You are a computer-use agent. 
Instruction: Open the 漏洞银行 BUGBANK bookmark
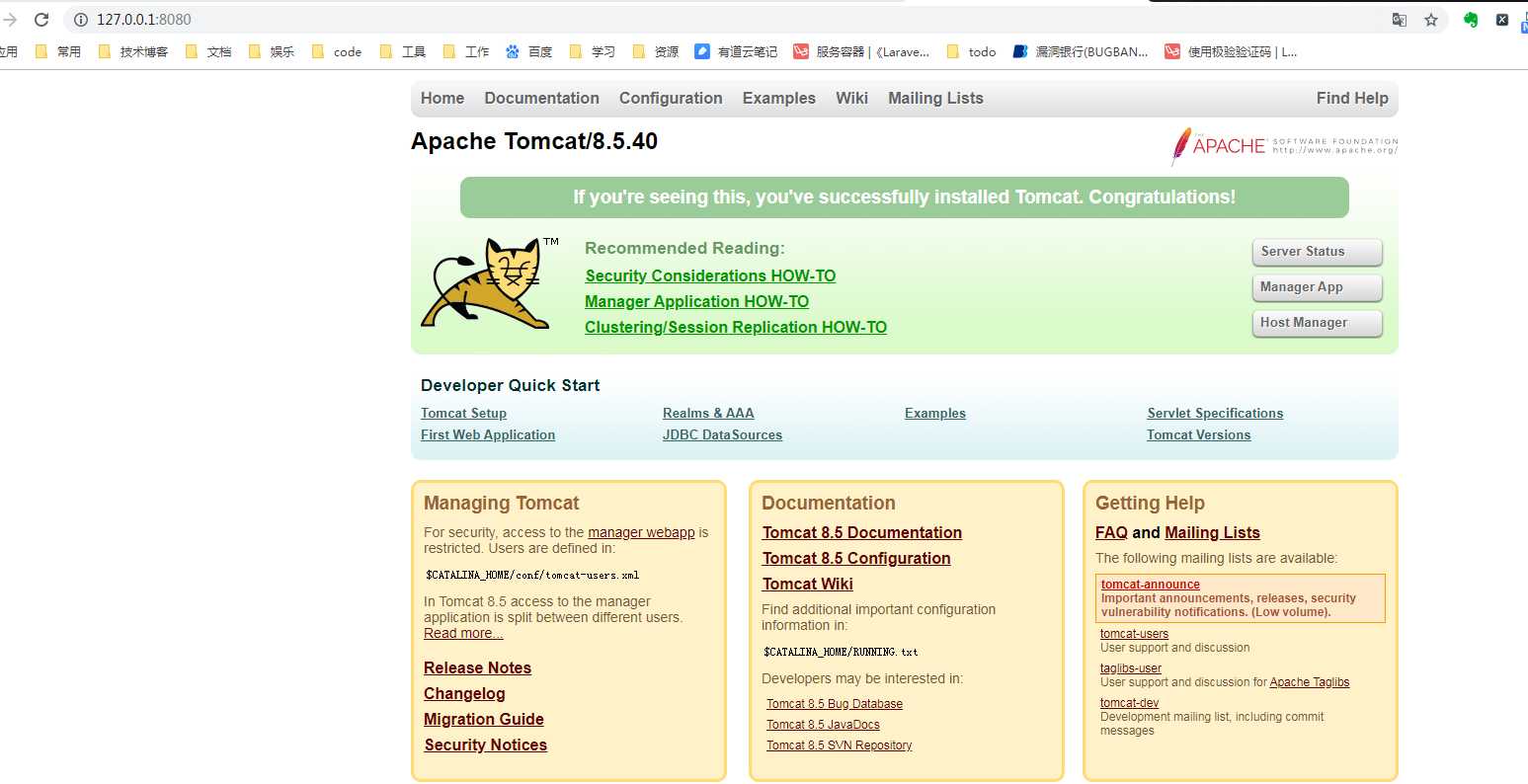1081,51
